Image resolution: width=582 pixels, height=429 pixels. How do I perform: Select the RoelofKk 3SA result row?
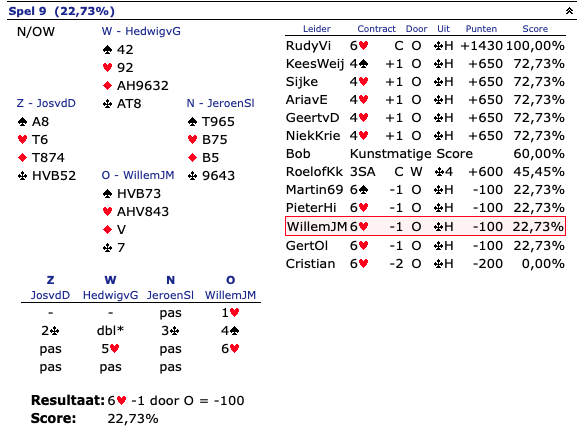click(x=425, y=172)
